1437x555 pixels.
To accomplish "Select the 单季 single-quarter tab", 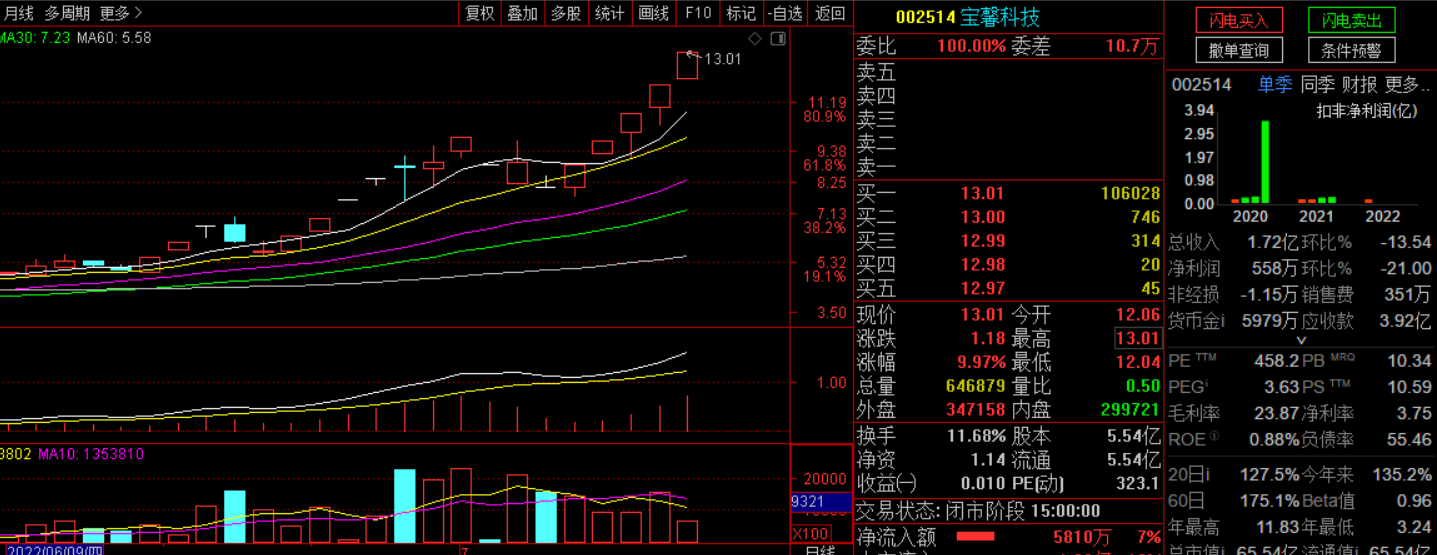I will 1275,85.
